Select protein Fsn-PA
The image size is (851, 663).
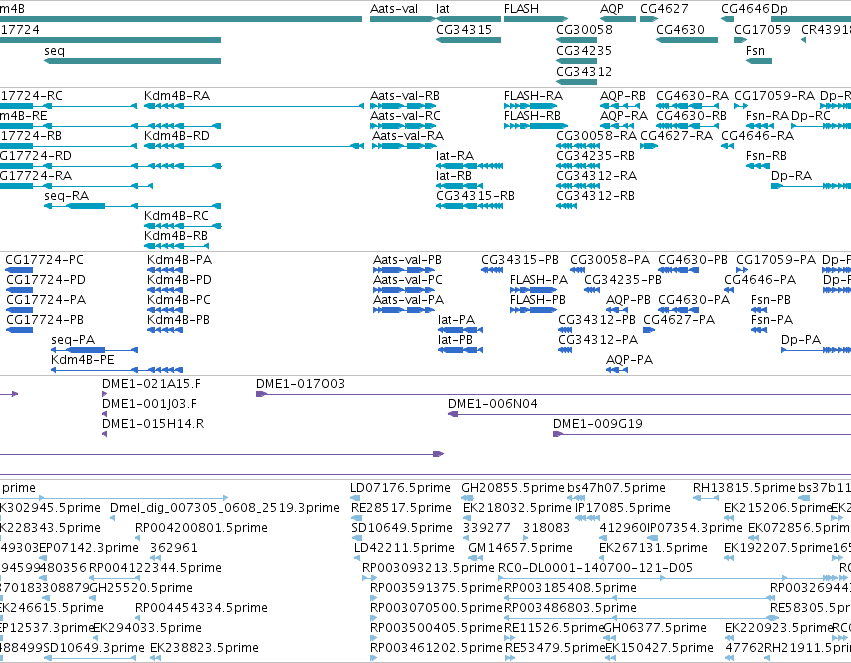coord(772,320)
